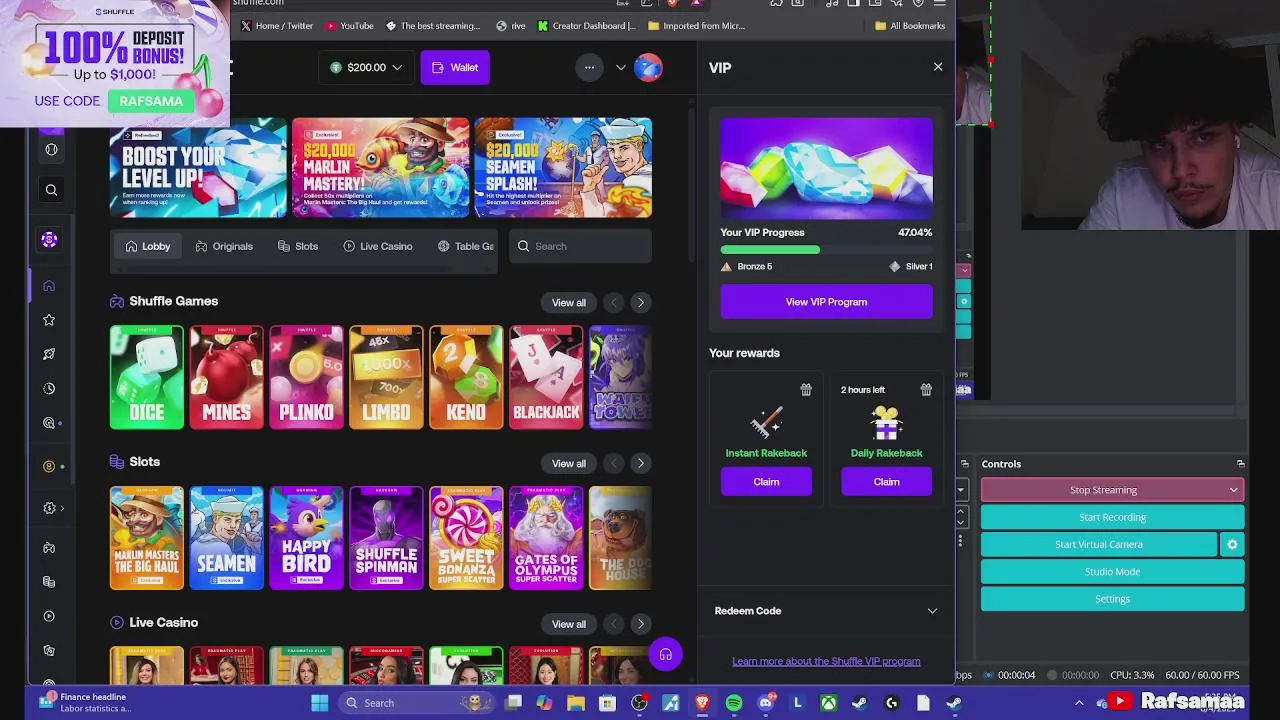
Task: Open the Dice game thumbnail
Action: coord(147,377)
